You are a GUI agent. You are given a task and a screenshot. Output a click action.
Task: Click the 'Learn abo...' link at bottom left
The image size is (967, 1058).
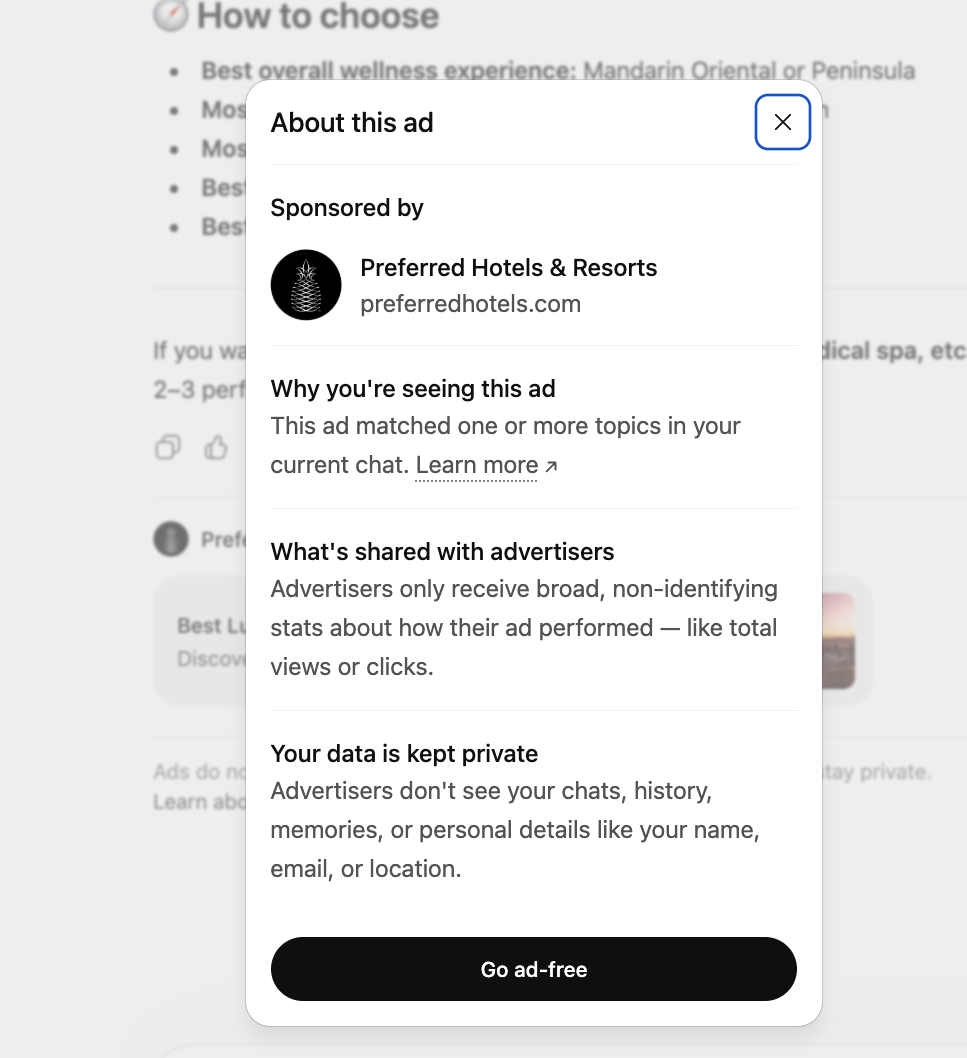coord(183,801)
